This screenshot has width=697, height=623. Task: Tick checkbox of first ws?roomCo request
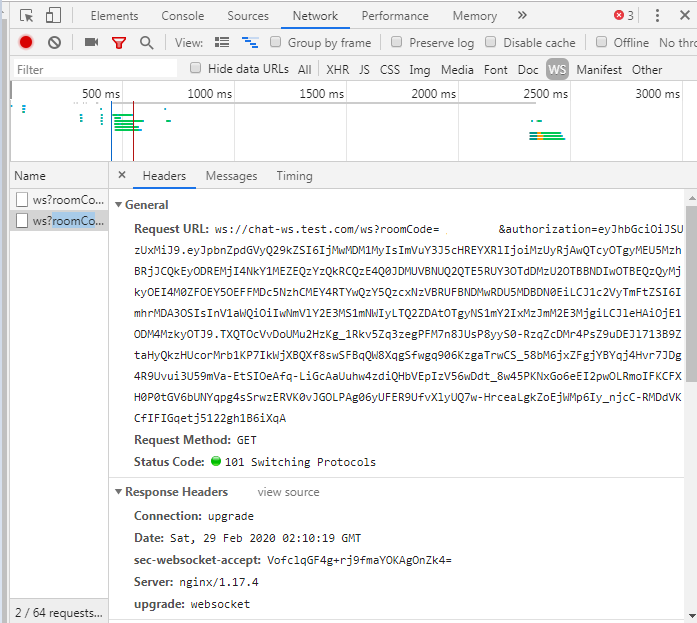coord(22,200)
